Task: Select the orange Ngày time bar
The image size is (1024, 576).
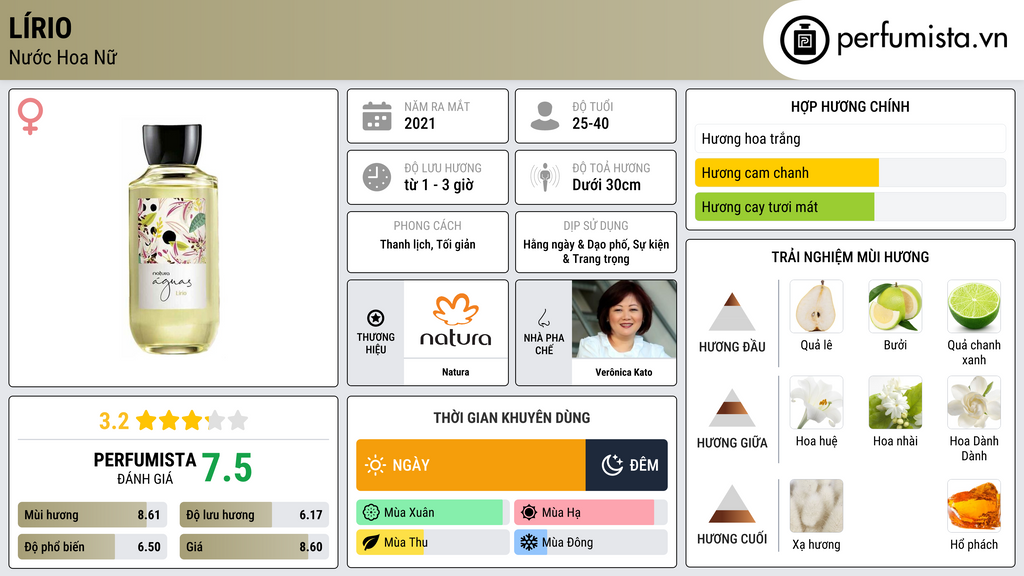Action: click(471, 465)
